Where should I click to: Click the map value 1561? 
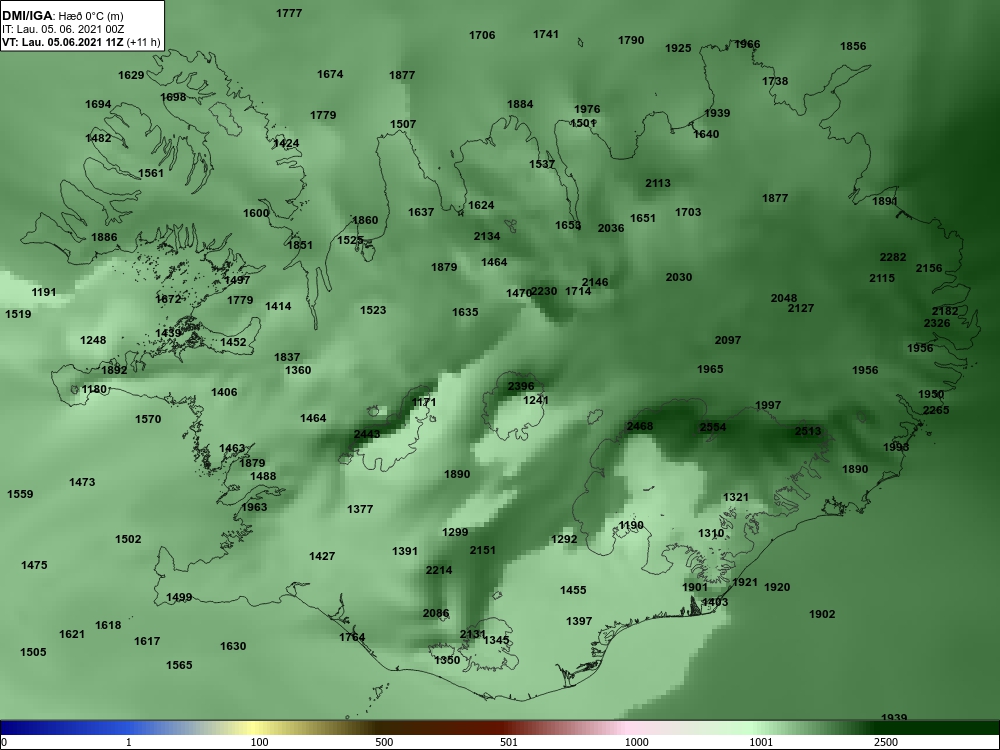pos(151,173)
